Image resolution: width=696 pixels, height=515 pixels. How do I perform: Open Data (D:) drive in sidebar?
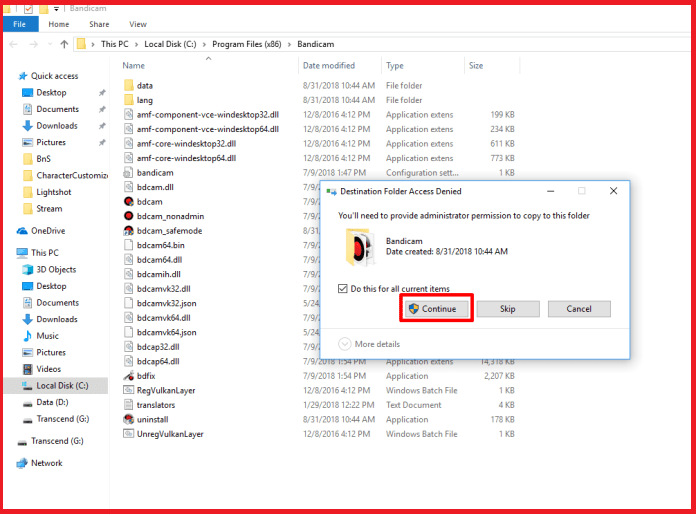pyautogui.click(x=52, y=402)
